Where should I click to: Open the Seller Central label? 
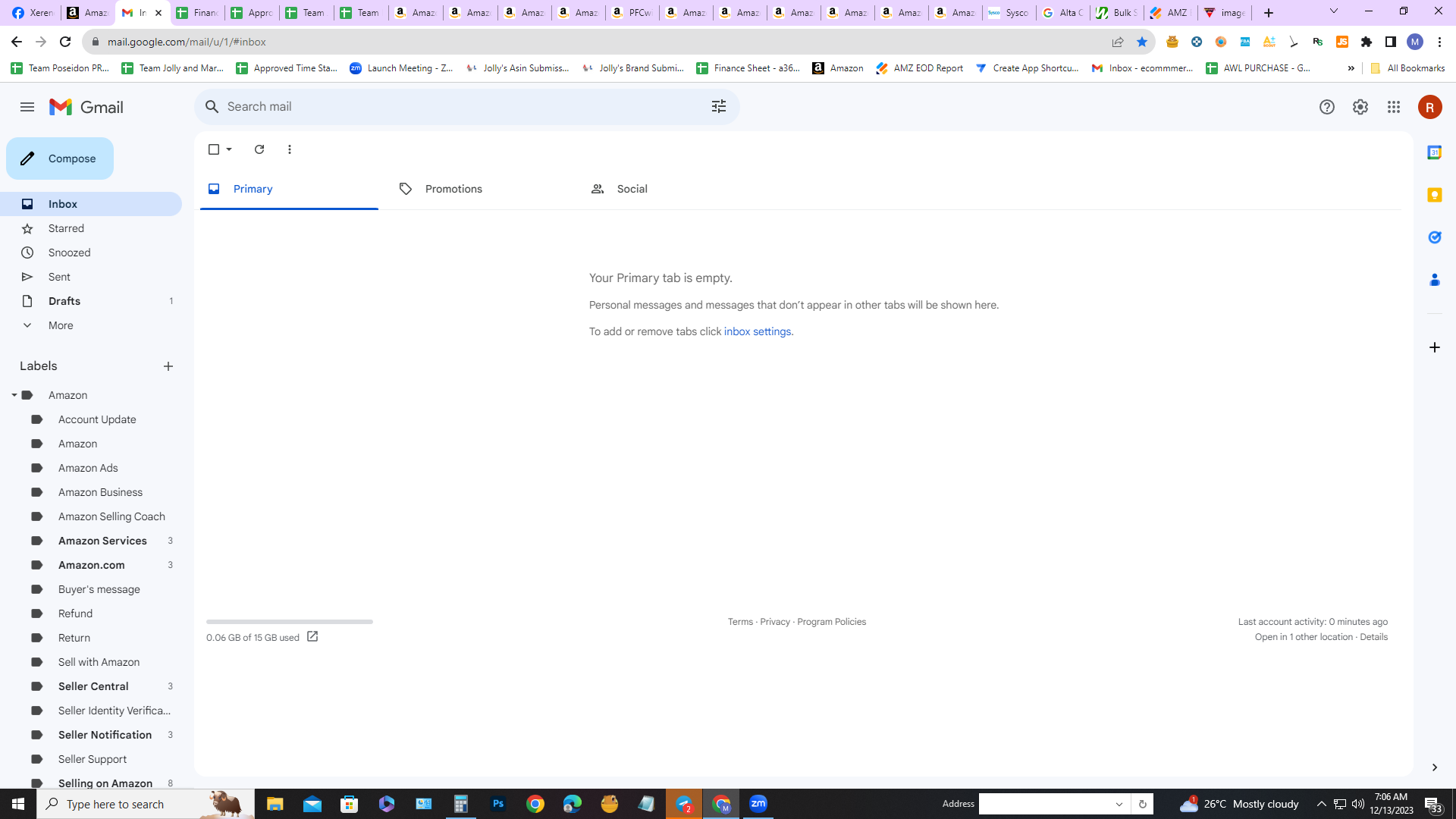click(93, 686)
